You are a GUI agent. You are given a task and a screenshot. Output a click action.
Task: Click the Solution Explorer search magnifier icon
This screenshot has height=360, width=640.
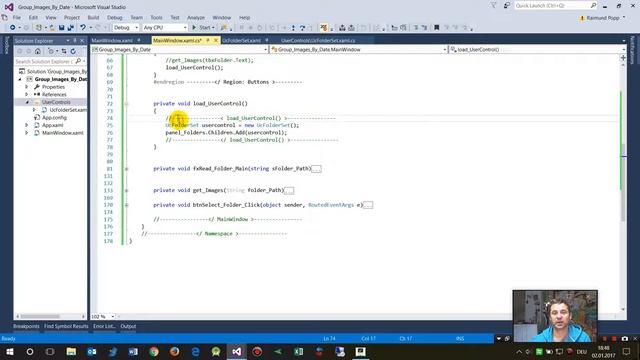point(78,61)
